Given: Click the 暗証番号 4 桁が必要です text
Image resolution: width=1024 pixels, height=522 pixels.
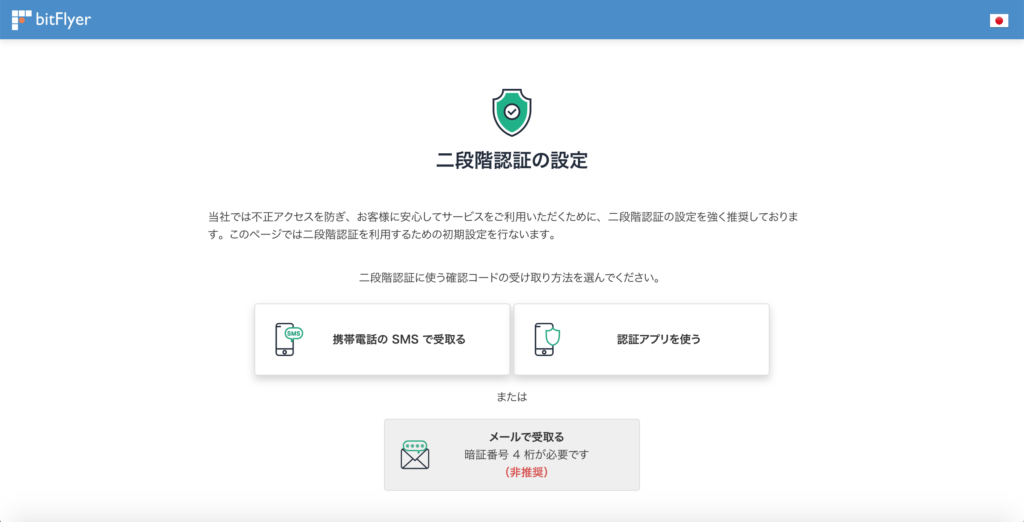Looking at the screenshot, I should click(x=526, y=455).
